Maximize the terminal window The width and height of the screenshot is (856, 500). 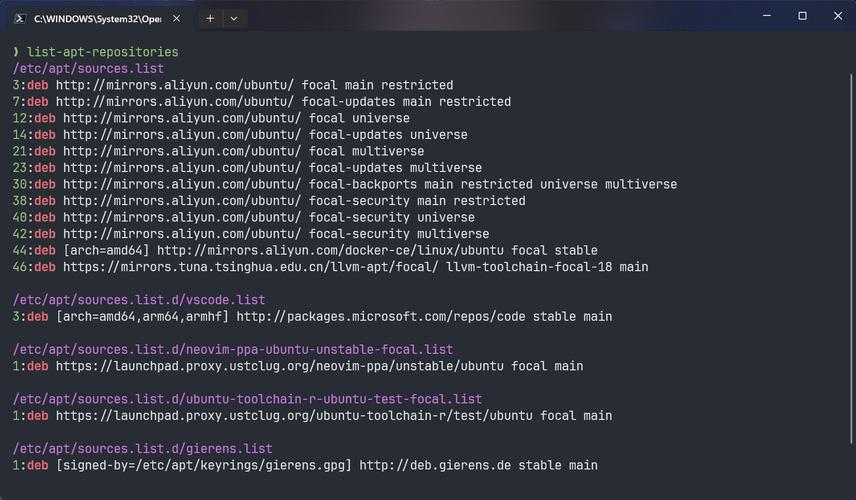pos(802,16)
